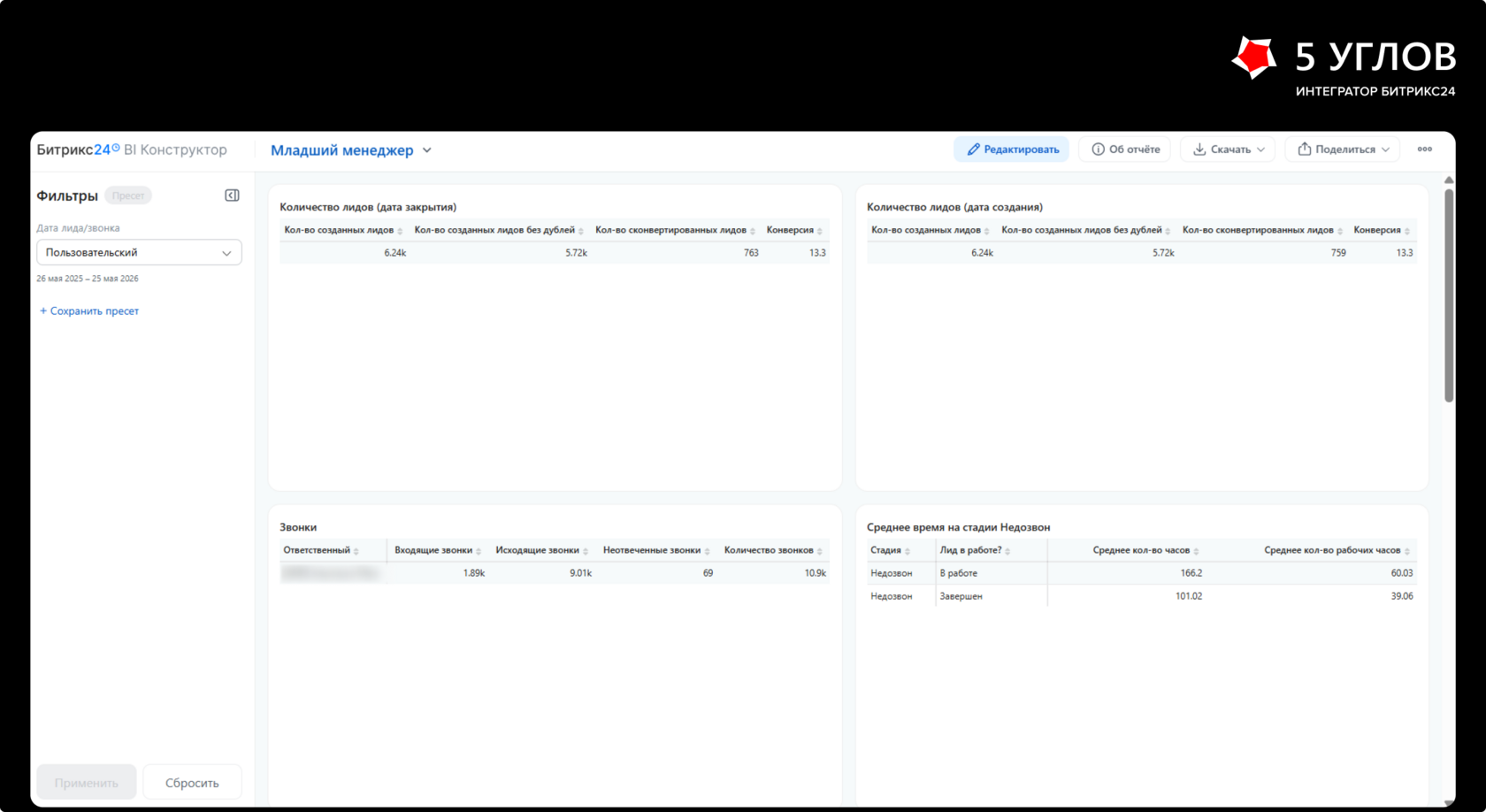This screenshot has height=812, width=1486.
Task: Select the 60.03 working hours value
Action: click(1402, 573)
